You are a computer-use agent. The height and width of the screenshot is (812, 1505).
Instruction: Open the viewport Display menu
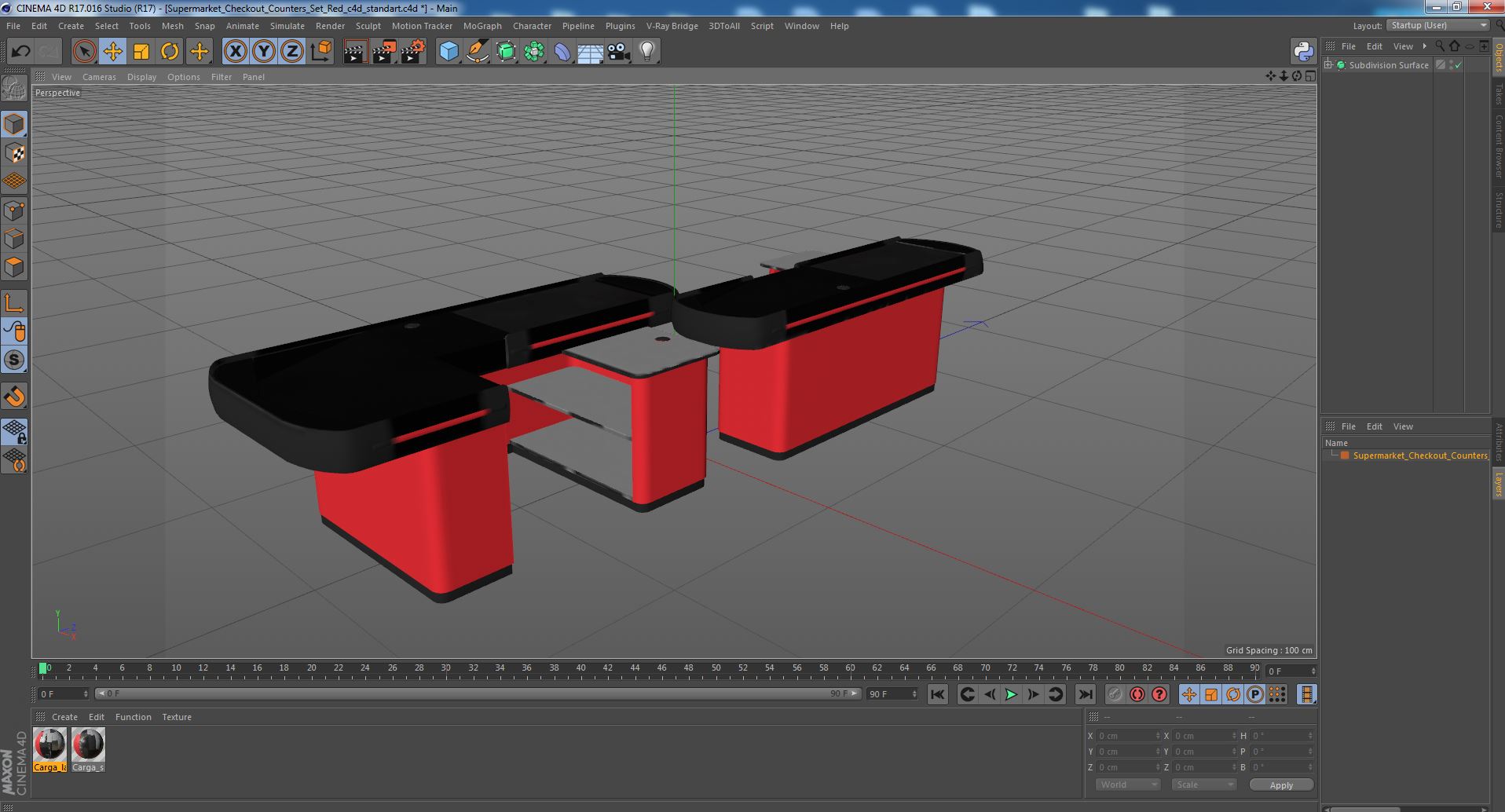click(x=141, y=77)
